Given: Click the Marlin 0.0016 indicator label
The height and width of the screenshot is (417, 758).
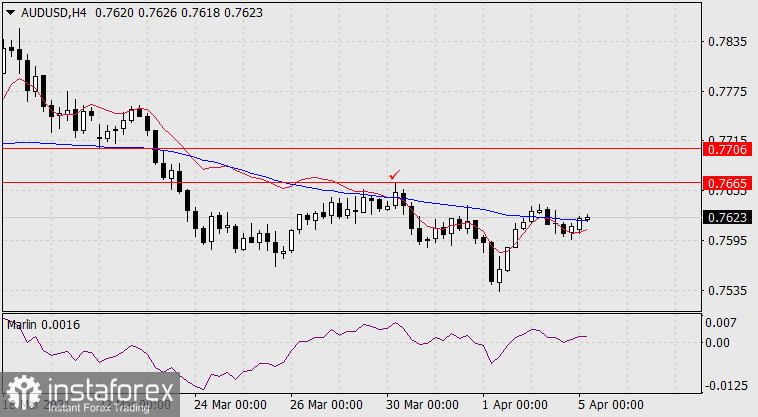Looking at the screenshot, I should (x=43, y=325).
